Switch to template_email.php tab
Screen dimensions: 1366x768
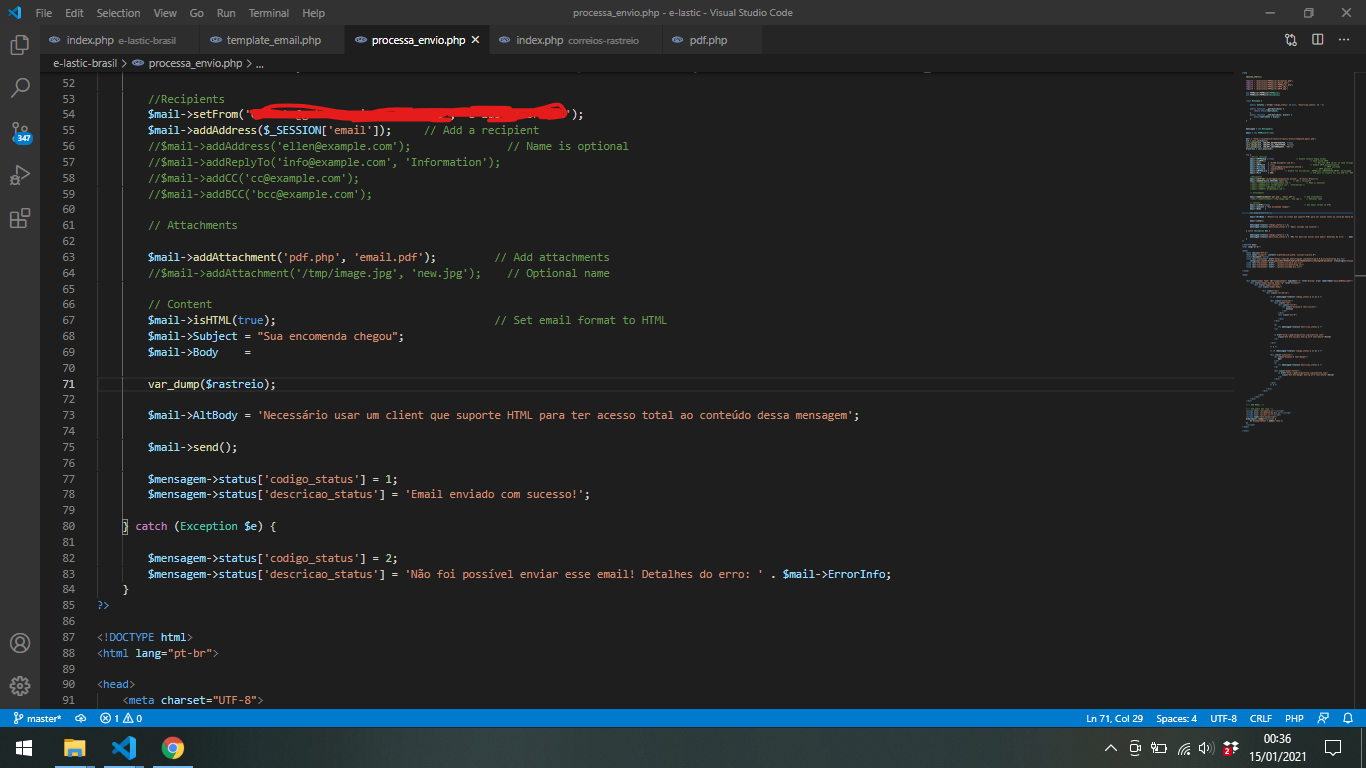[x=273, y=40]
